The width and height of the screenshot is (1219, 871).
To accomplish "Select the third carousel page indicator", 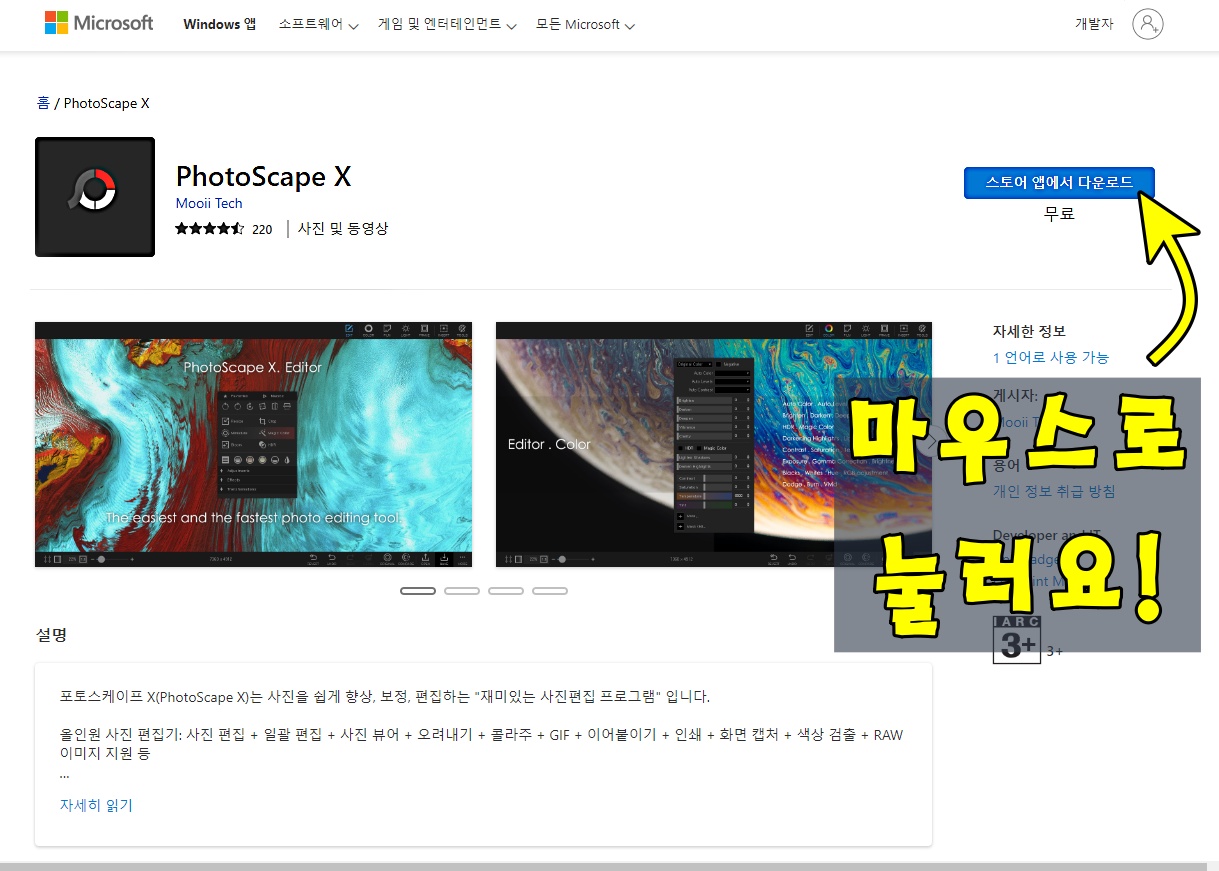I will pyautogui.click(x=506, y=591).
